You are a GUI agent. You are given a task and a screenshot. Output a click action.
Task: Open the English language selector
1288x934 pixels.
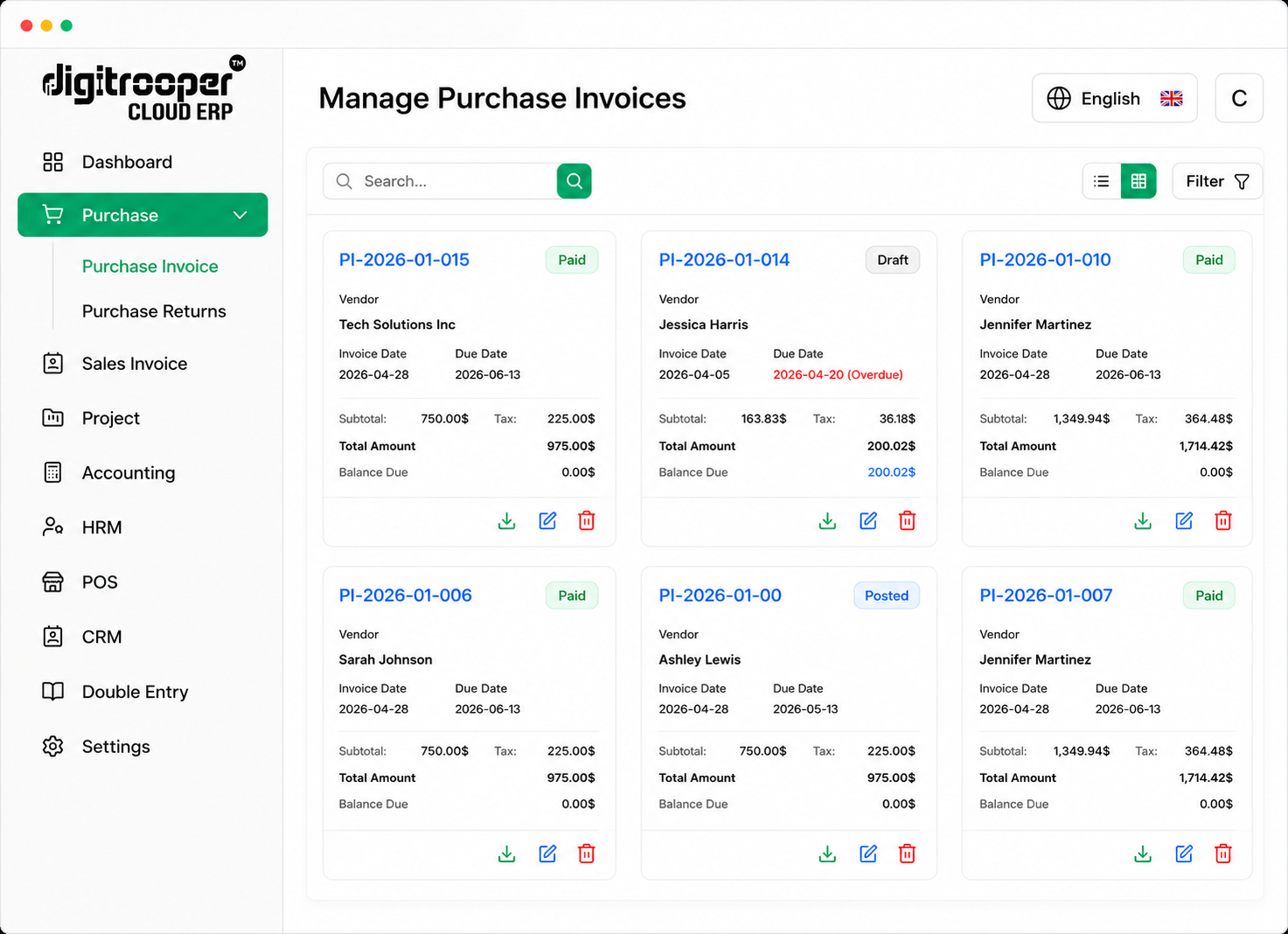tap(1115, 98)
